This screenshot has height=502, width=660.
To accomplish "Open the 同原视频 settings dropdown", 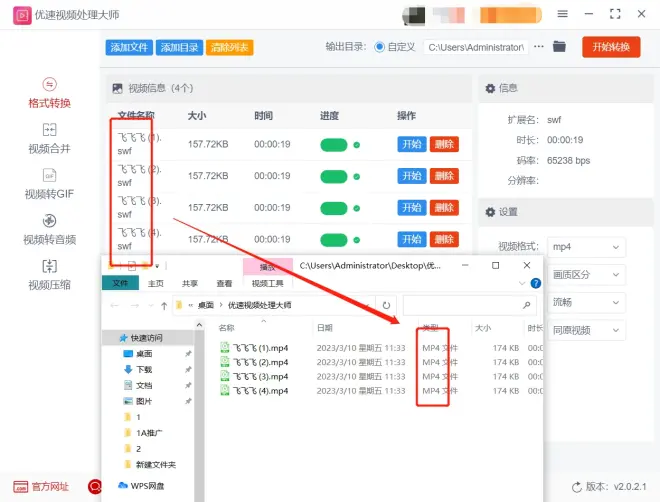I will tap(588, 330).
